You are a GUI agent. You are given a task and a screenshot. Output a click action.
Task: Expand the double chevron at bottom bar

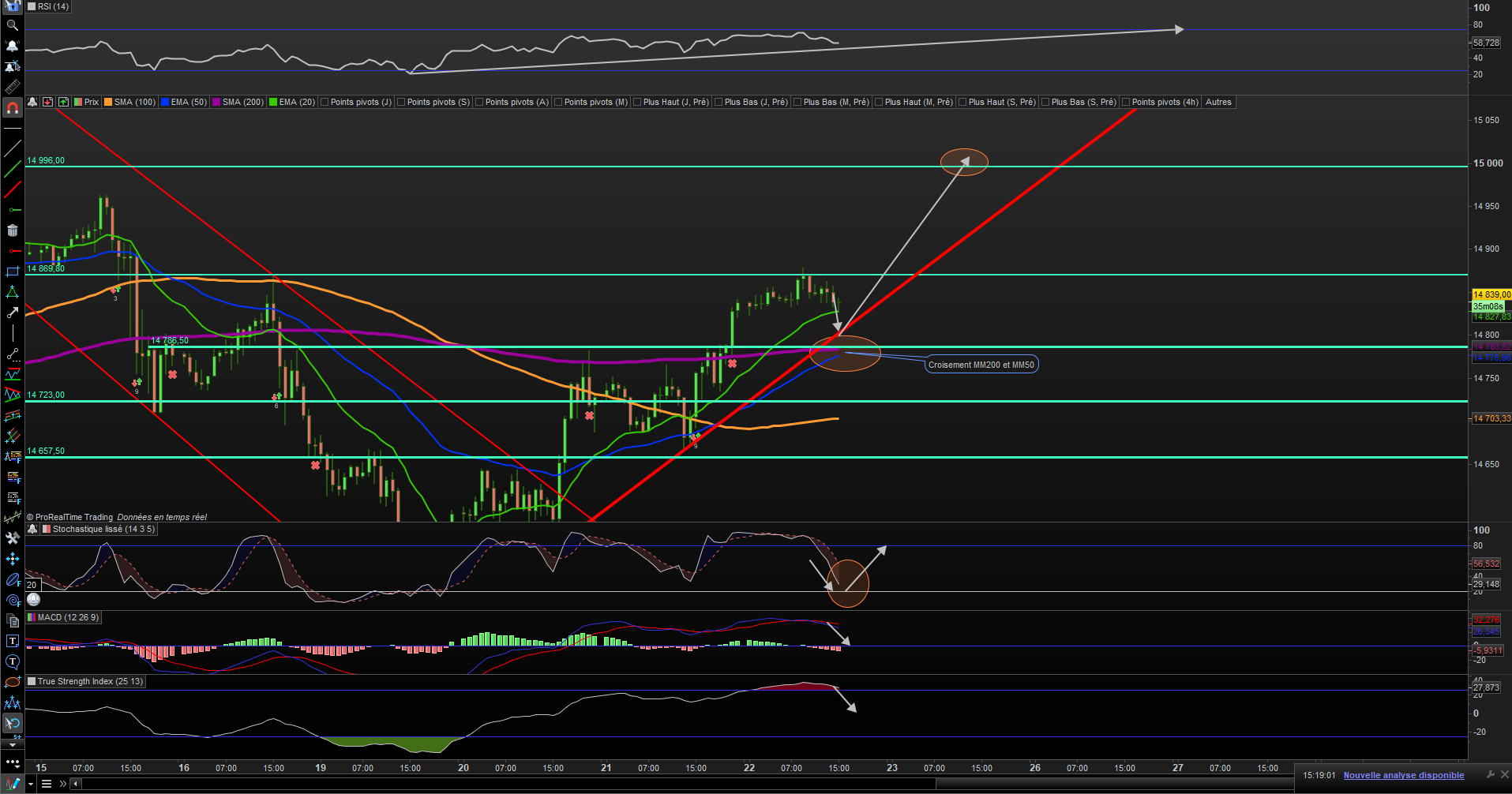(x=62, y=784)
